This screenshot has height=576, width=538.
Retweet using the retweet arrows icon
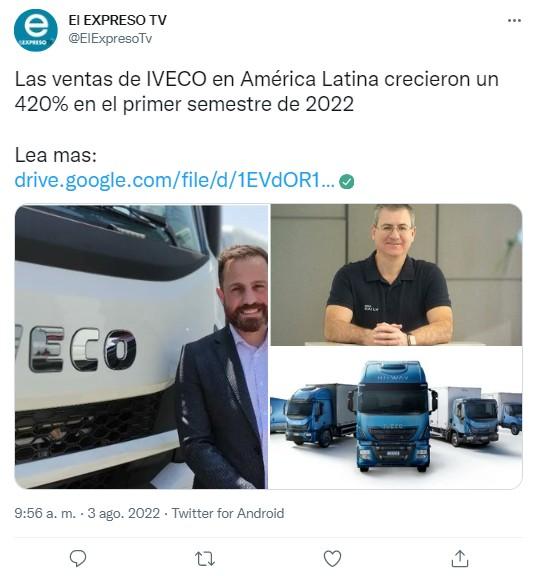pyautogui.click(x=205, y=559)
